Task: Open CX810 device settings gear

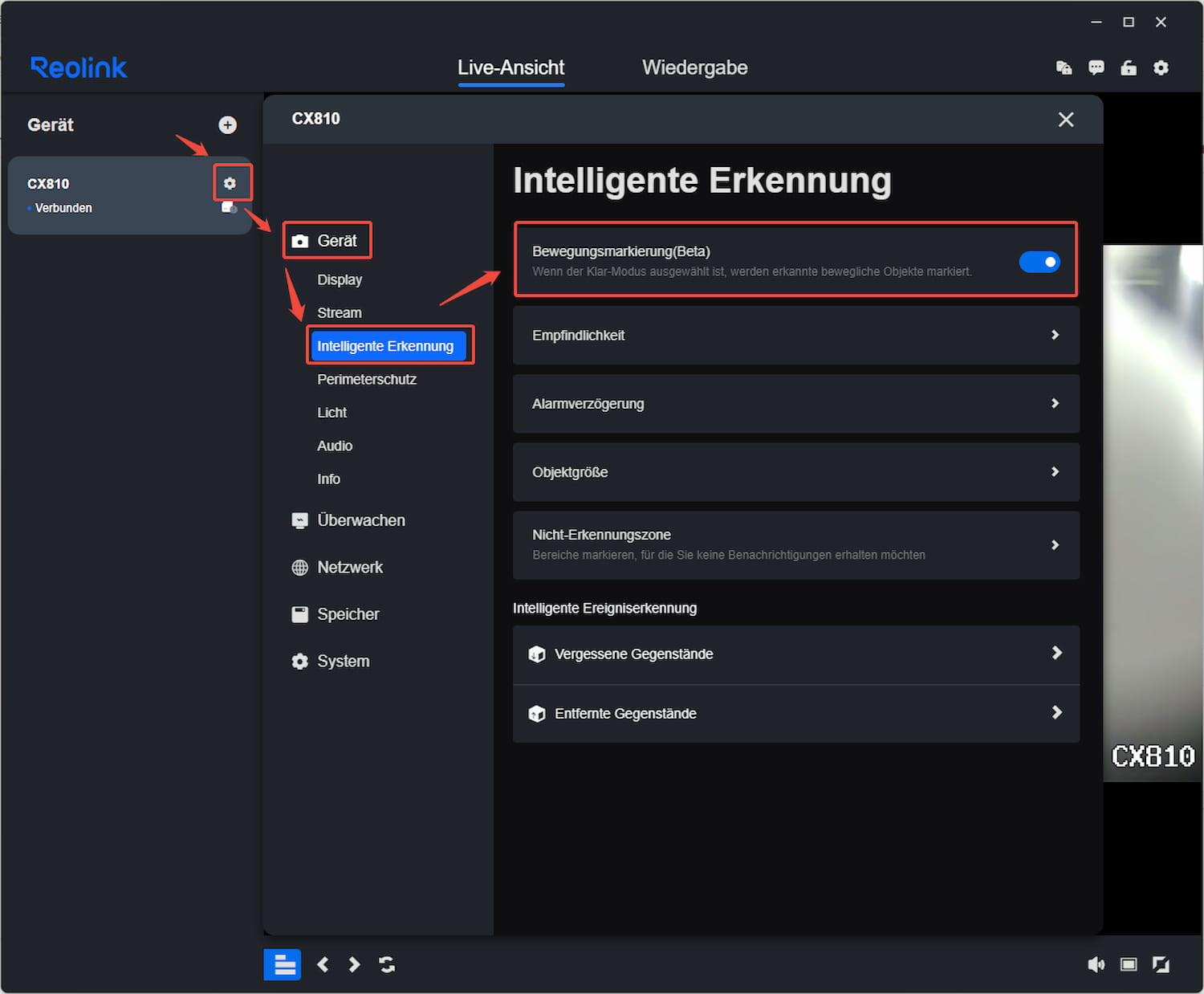Action: 230,183
